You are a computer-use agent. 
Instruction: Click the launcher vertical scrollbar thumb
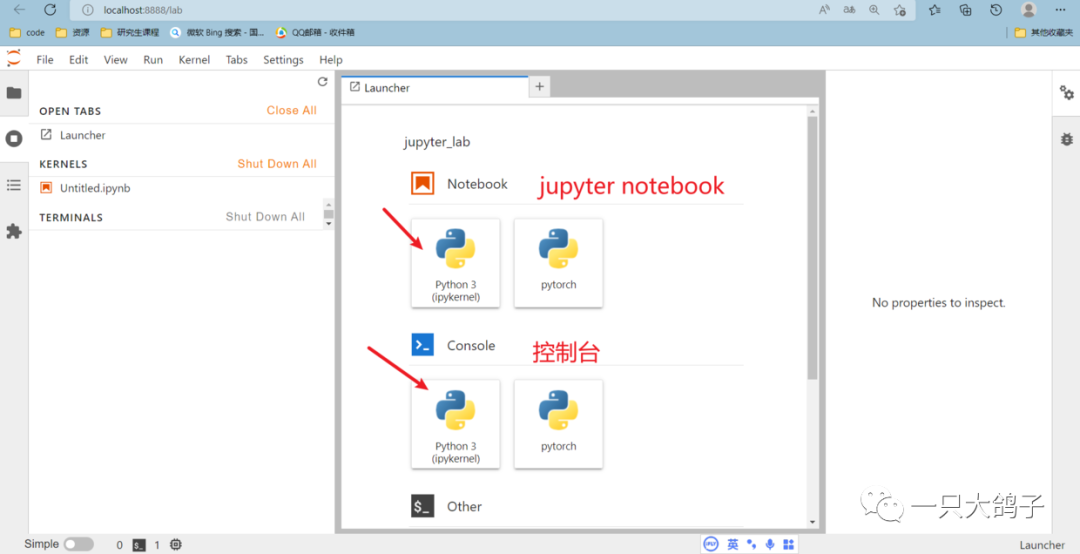pos(812,248)
